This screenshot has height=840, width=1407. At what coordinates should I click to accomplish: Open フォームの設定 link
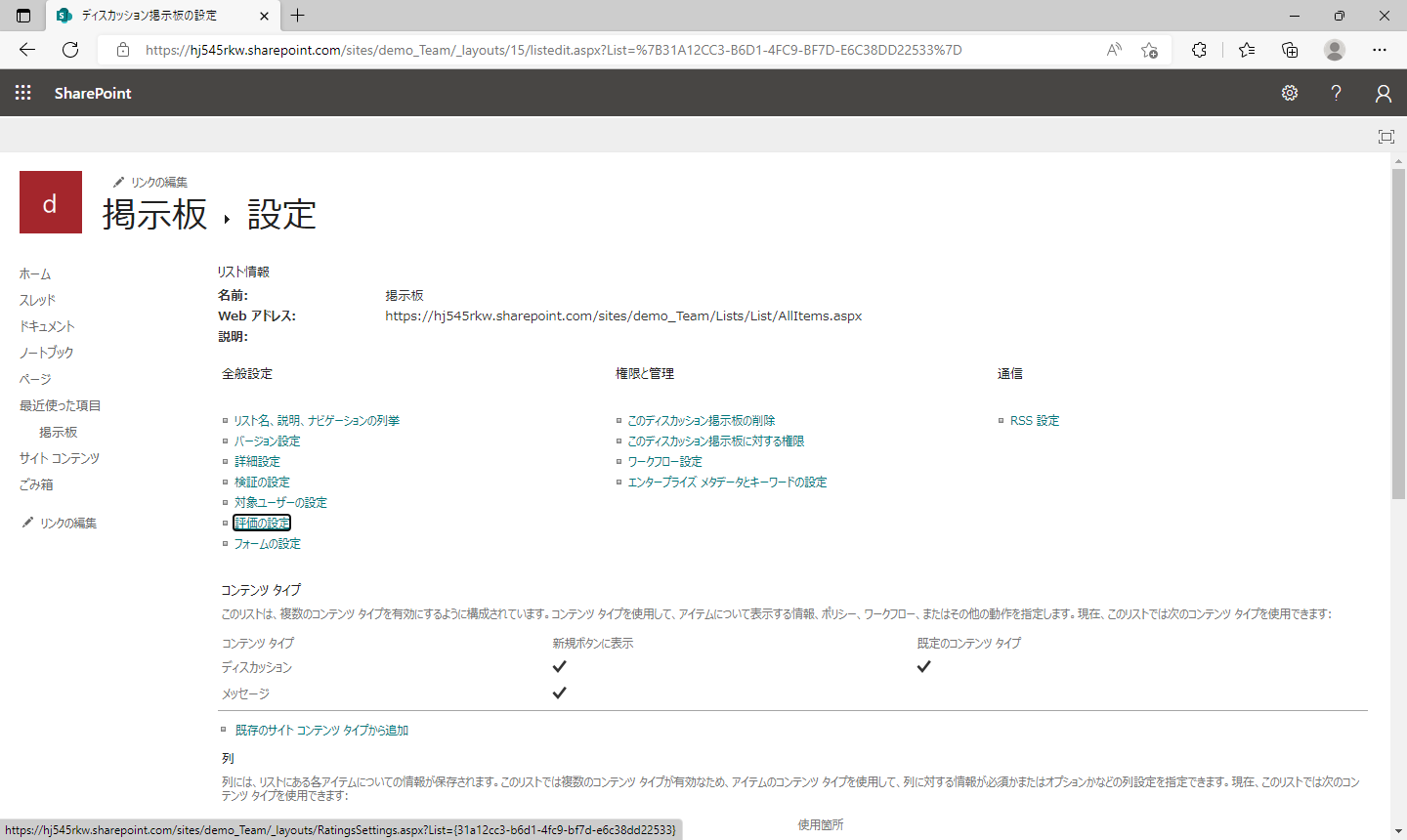(267, 543)
